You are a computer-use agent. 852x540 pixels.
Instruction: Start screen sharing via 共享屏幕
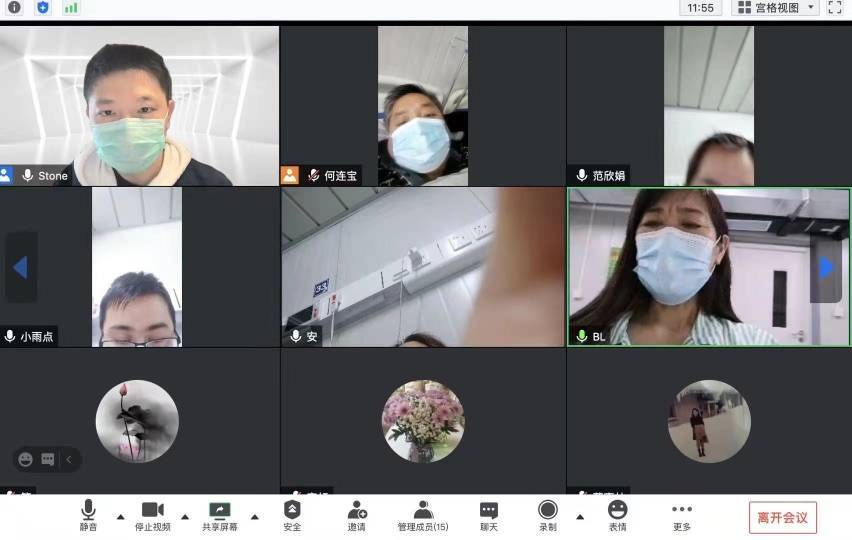[220, 516]
